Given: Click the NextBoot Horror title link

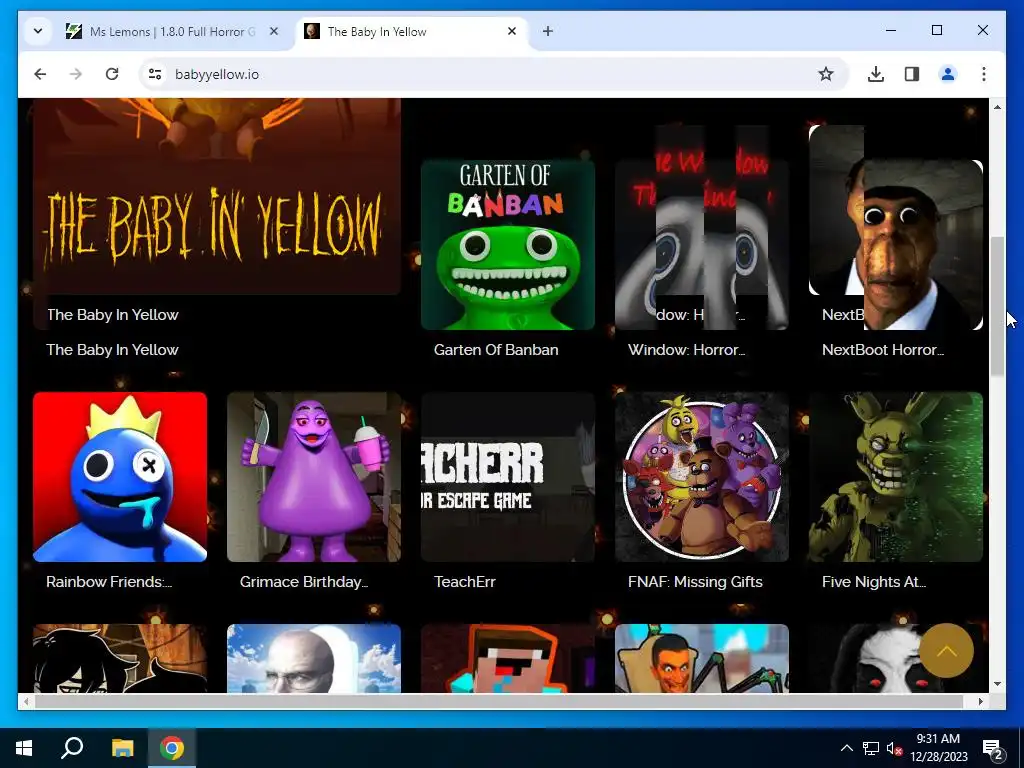Looking at the screenshot, I should (x=883, y=350).
